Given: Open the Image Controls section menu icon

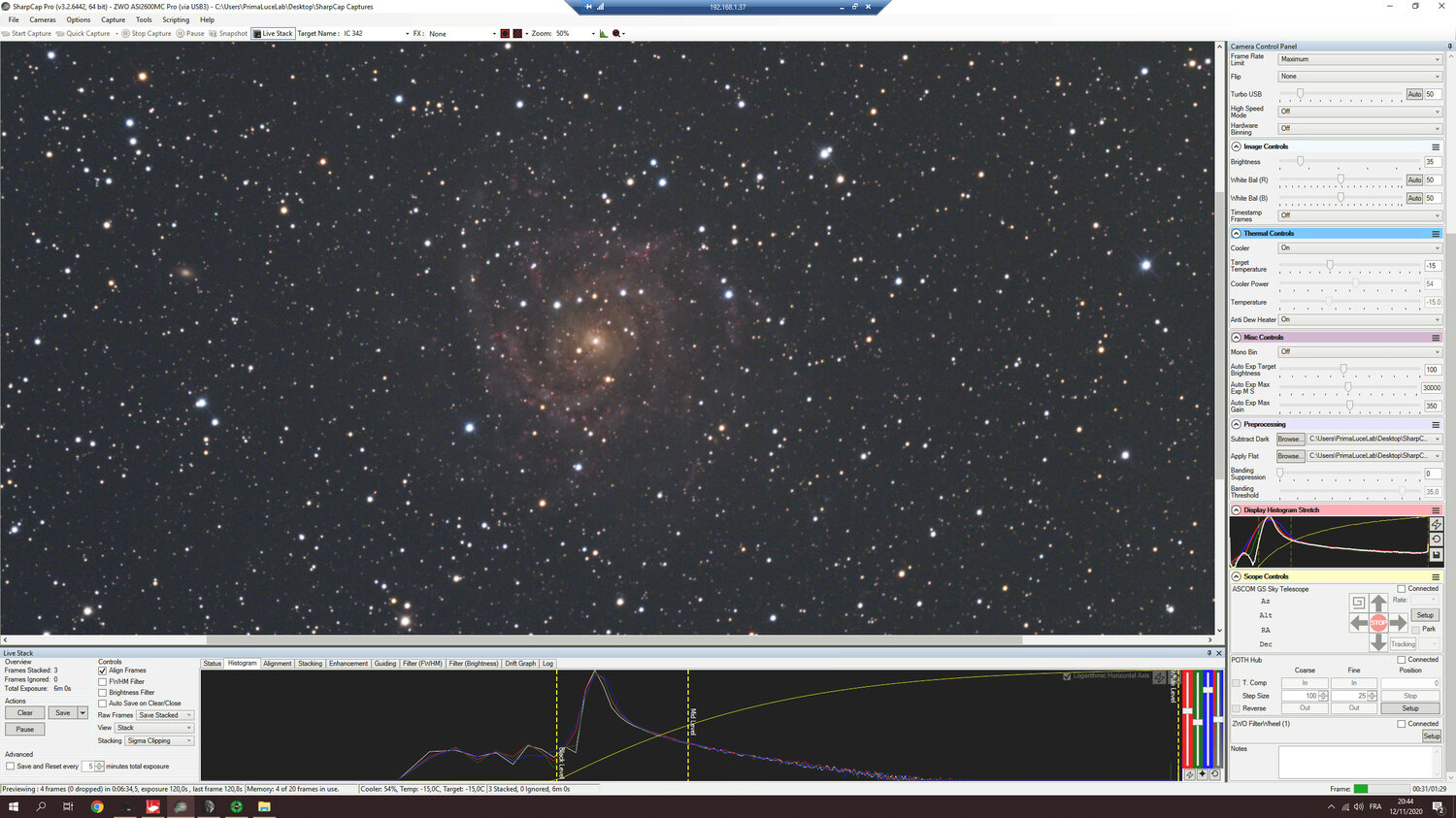Looking at the screenshot, I should (x=1436, y=147).
